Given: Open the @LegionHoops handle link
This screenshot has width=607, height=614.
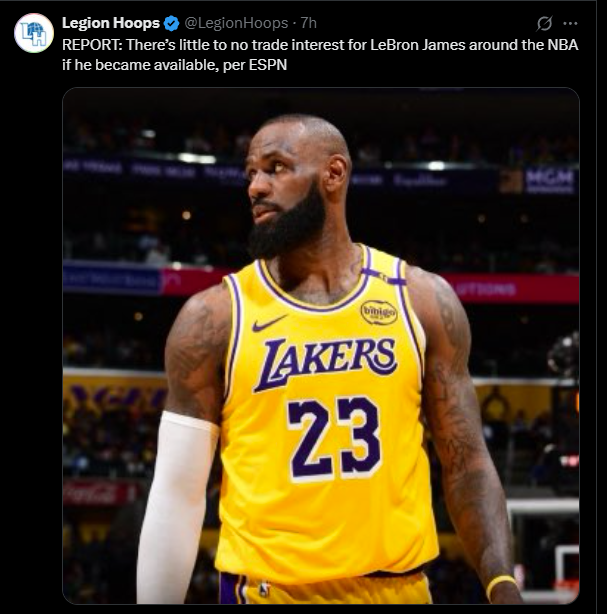Looking at the screenshot, I should click(x=236, y=23).
